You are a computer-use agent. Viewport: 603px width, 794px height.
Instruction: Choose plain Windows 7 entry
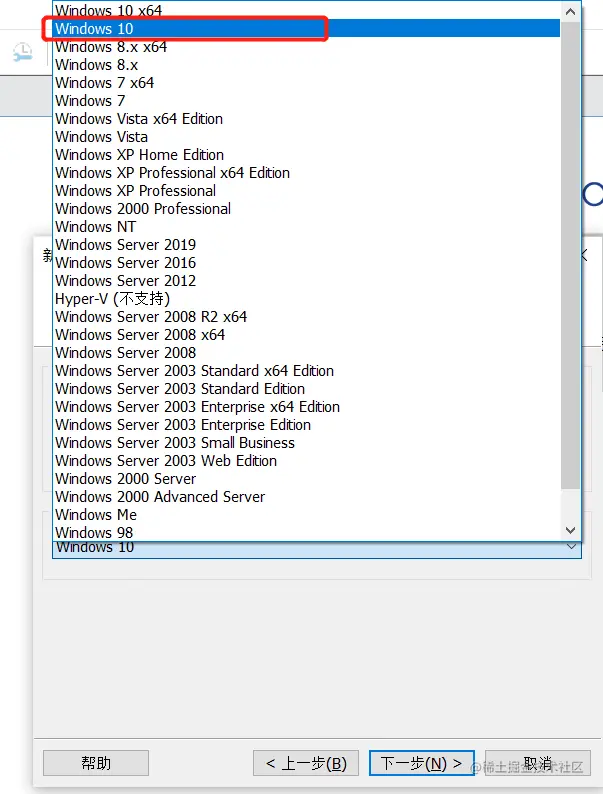click(x=306, y=101)
